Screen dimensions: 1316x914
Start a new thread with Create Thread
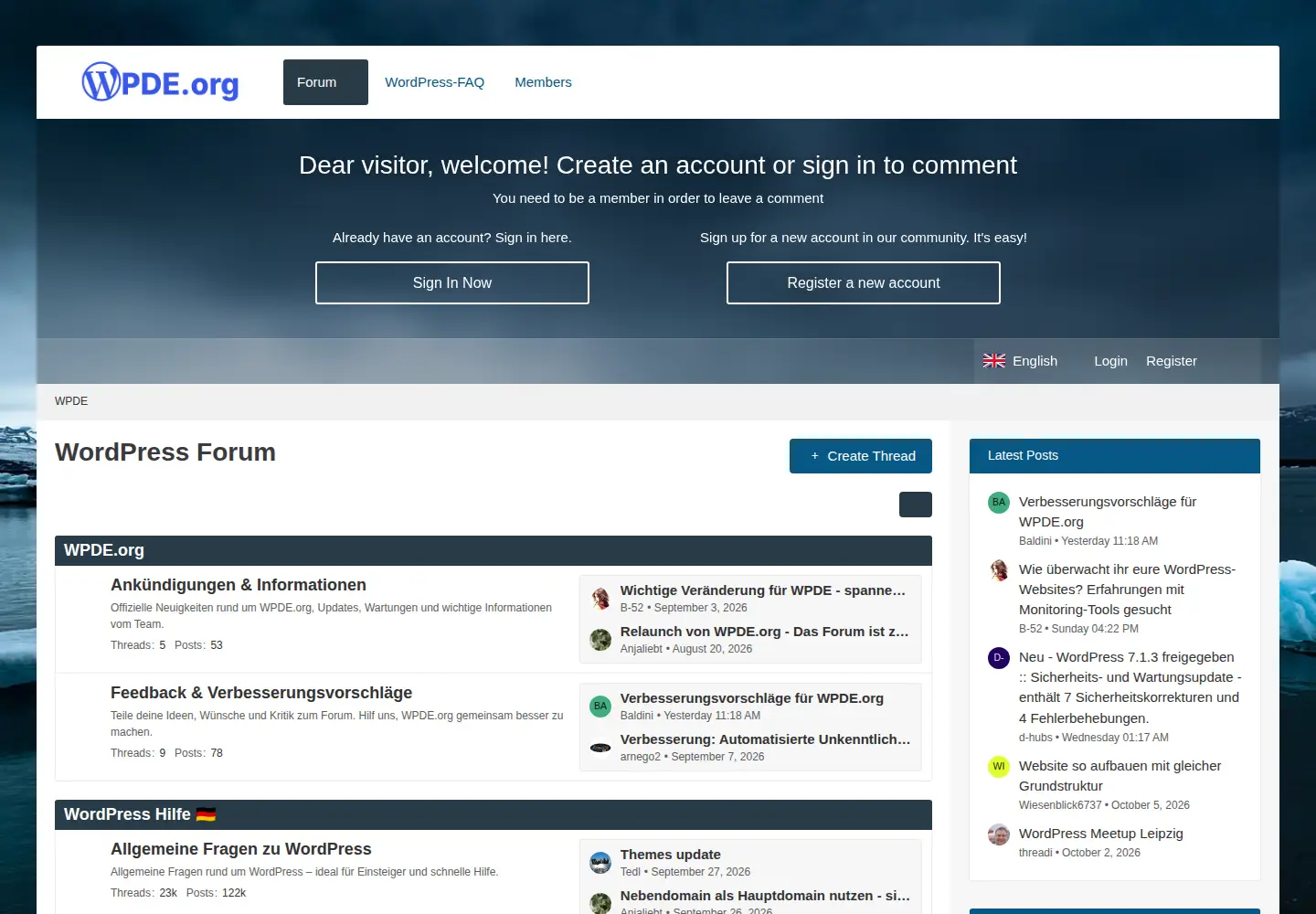pyautogui.click(x=861, y=456)
